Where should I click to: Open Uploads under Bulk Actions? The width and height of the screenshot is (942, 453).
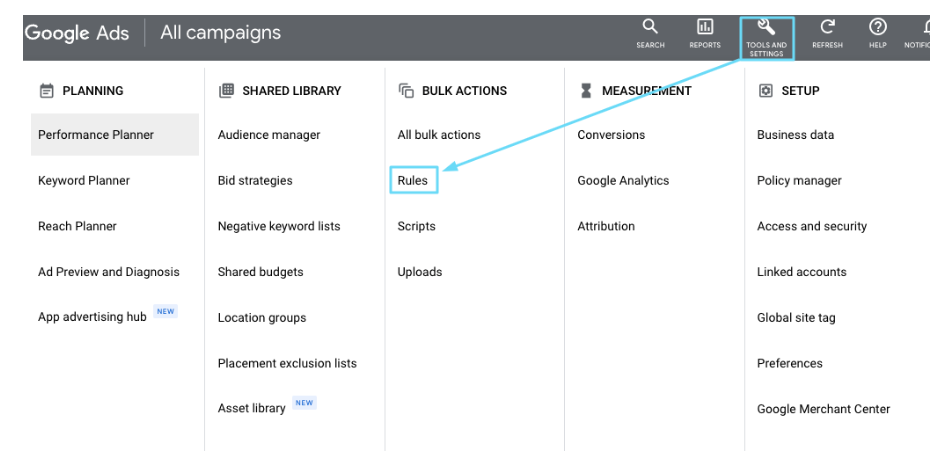[420, 272]
